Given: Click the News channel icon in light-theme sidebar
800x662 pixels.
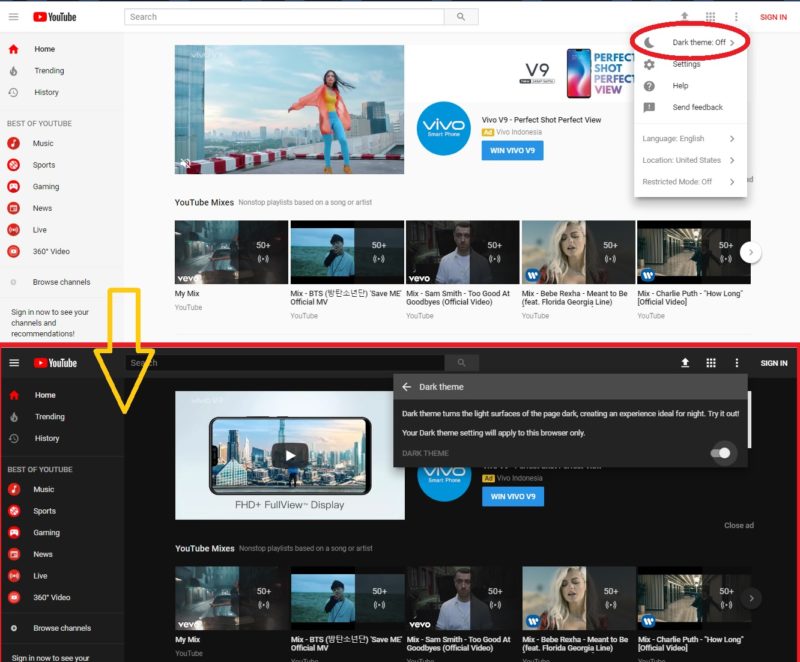Looking at the screenshot, I should [x=14, y=208].
